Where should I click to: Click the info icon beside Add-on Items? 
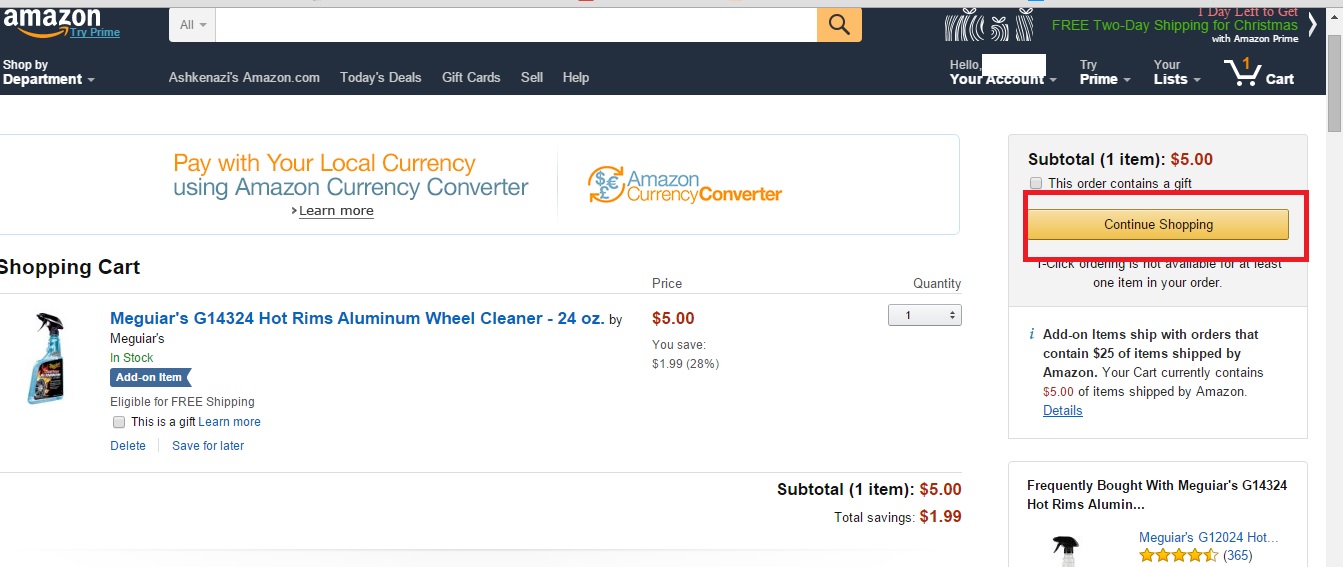click(x=1032, y=335)
